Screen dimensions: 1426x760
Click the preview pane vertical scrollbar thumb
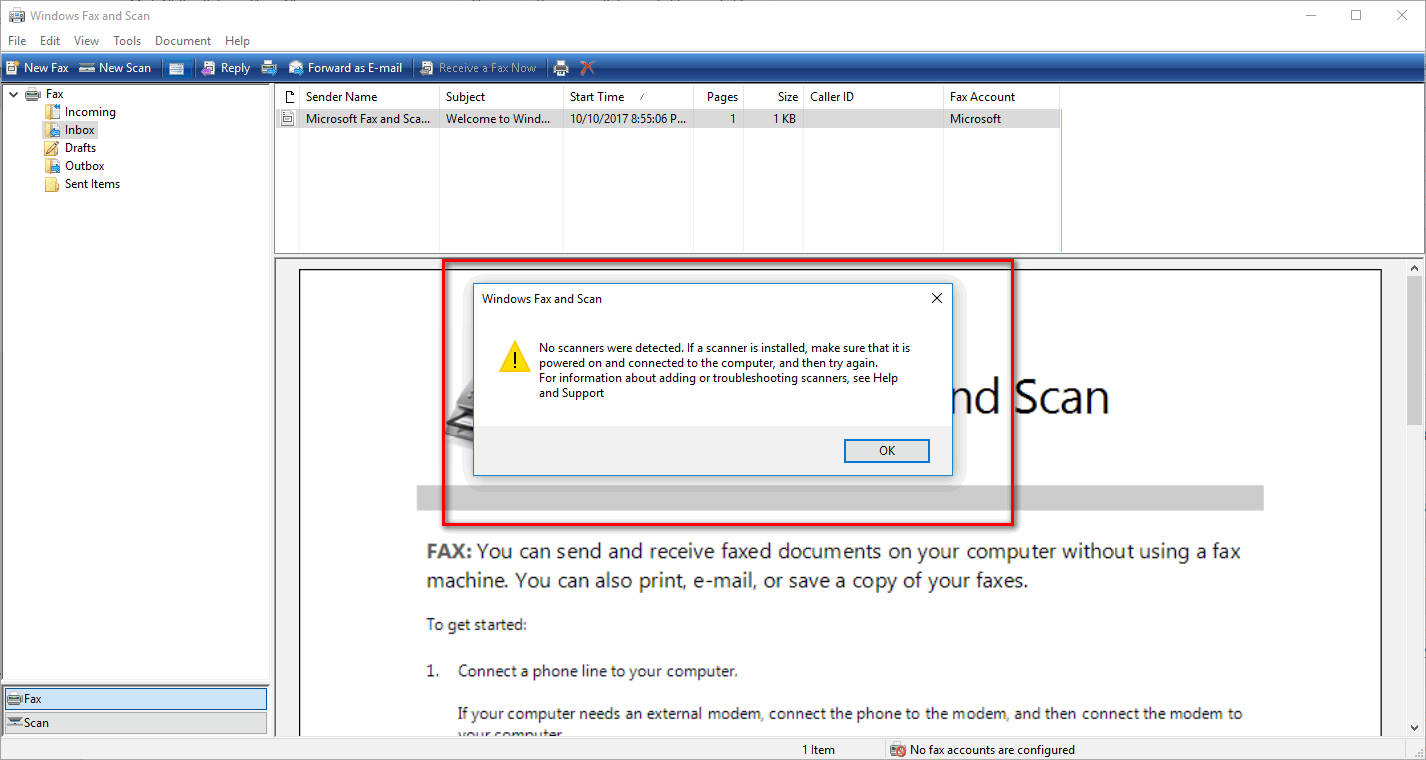(1415, 351)
